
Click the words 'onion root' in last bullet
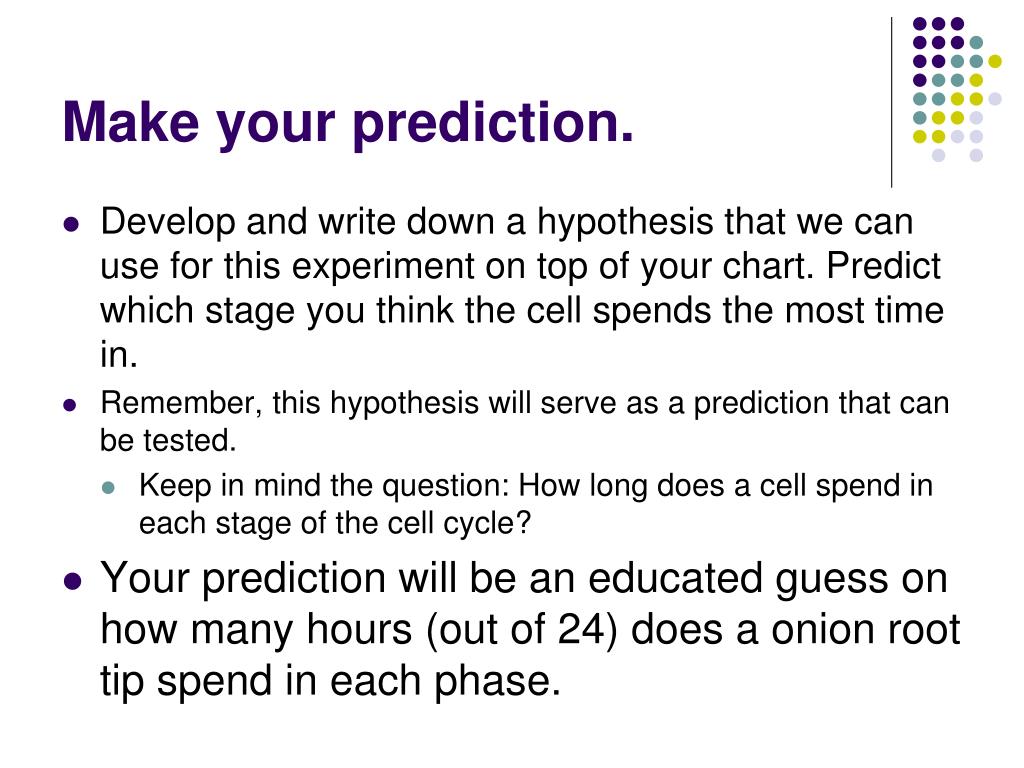[865, 630]
